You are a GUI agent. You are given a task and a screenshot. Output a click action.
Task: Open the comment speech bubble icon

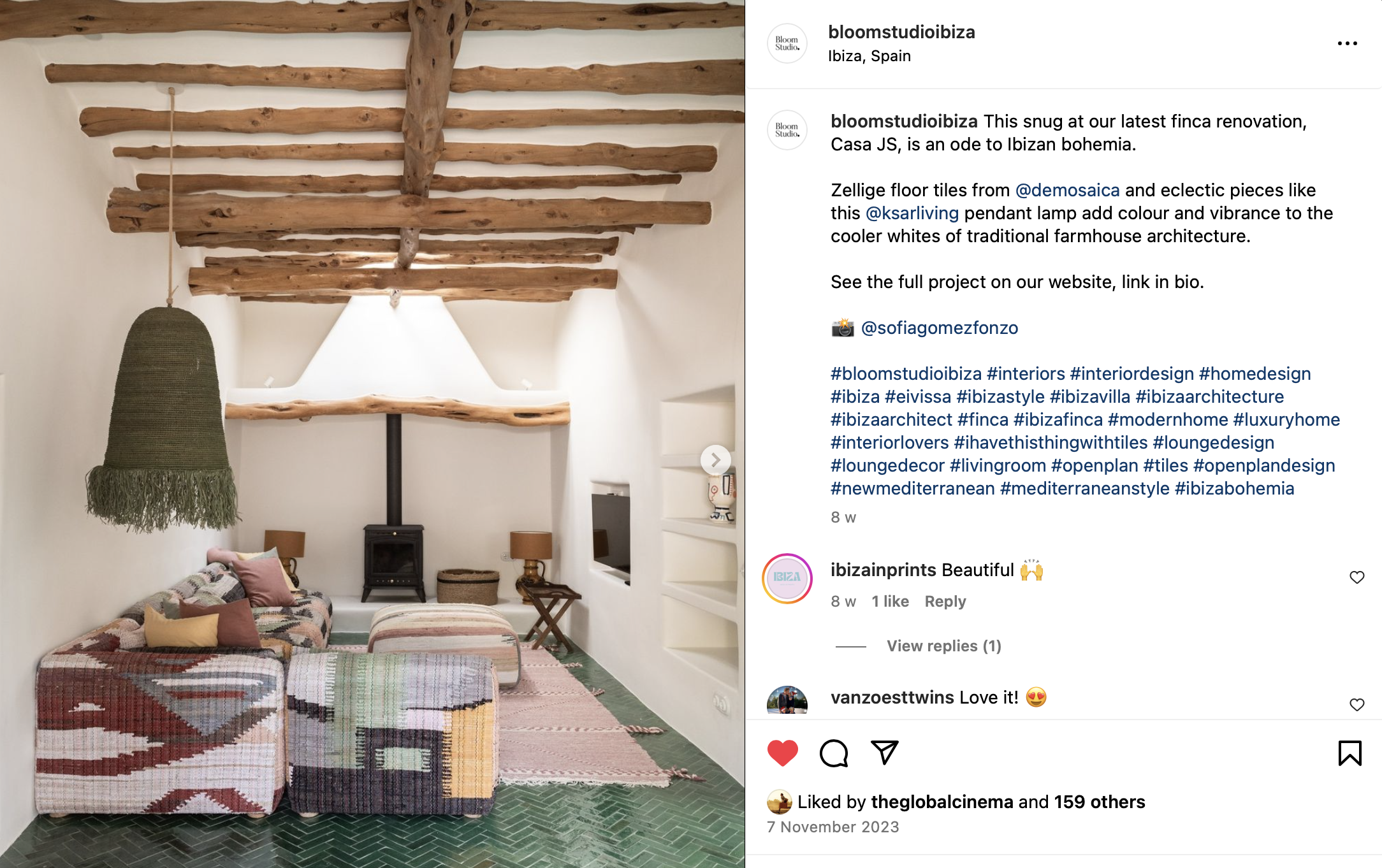point(834,753)
